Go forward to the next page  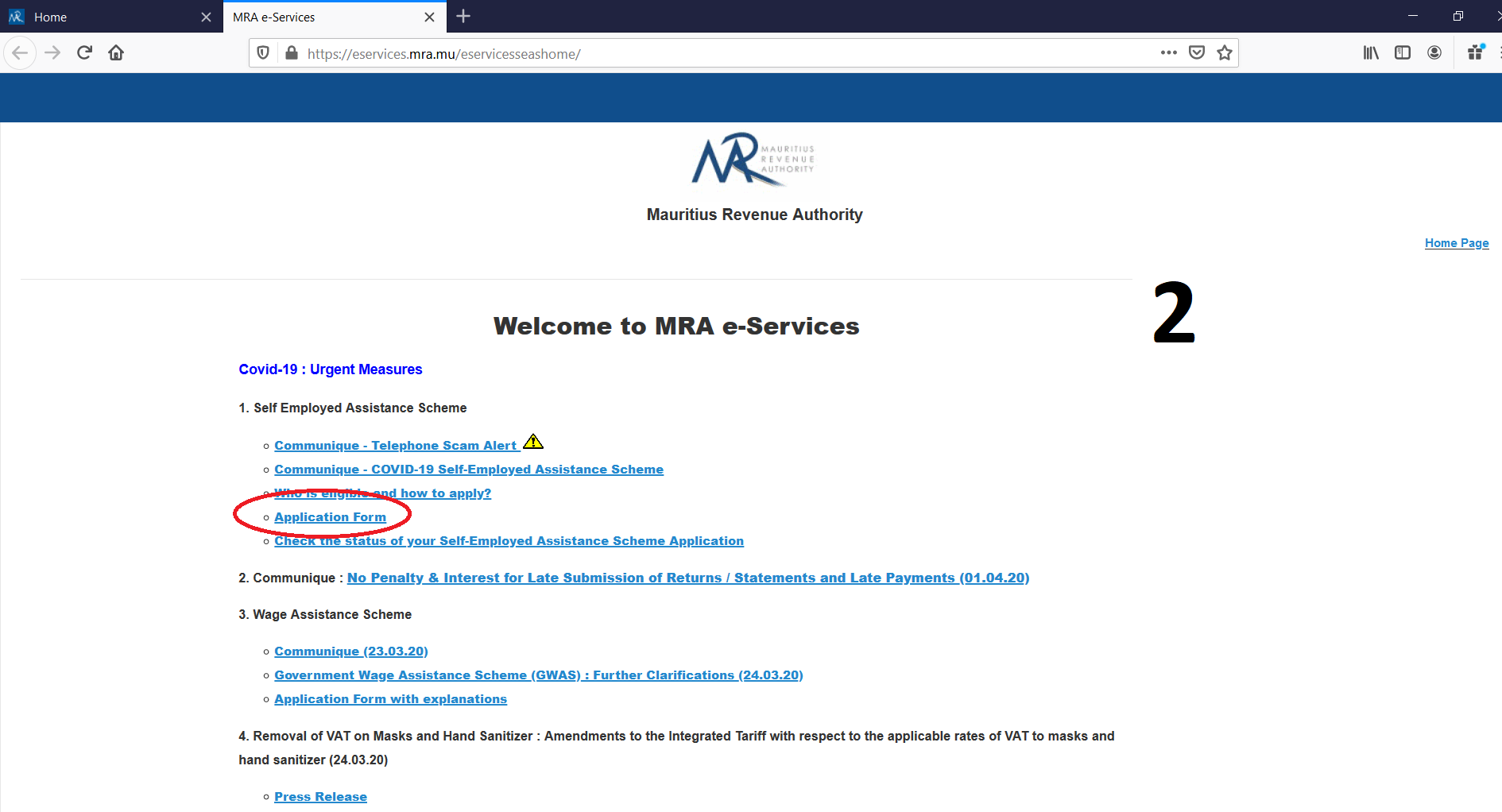point(52,53)
